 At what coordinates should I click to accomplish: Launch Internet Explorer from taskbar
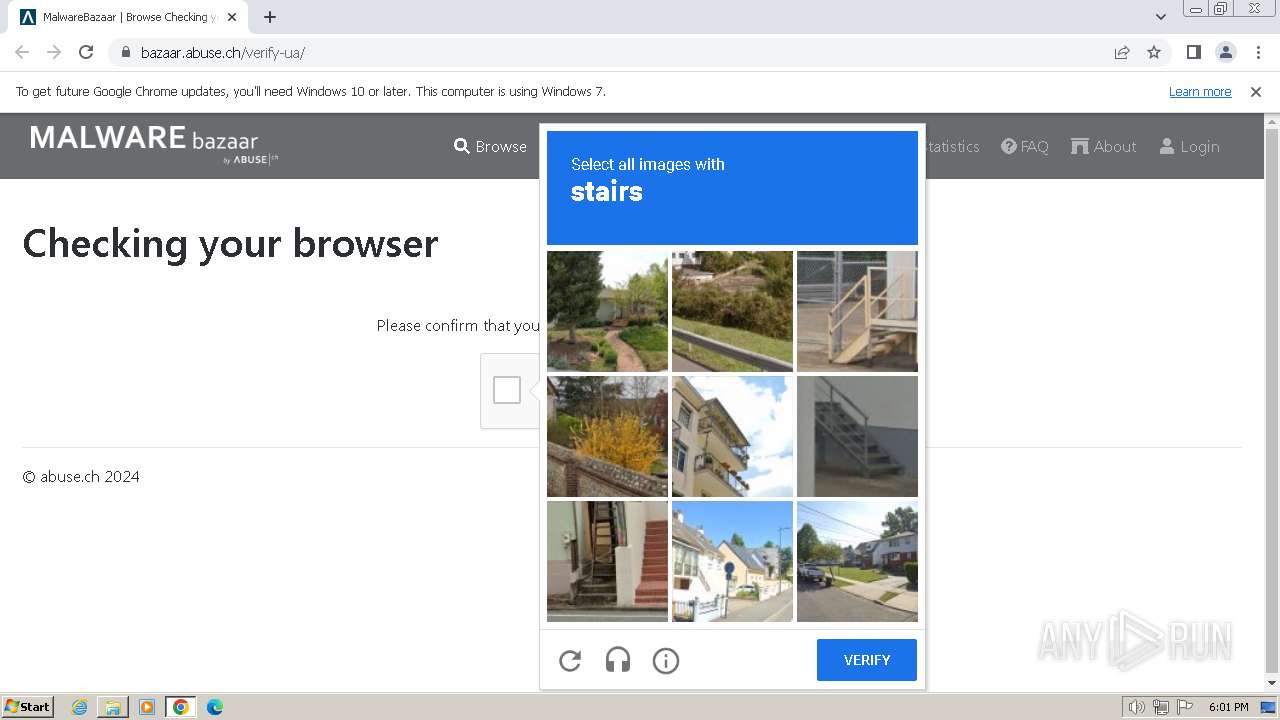point(80,707)
